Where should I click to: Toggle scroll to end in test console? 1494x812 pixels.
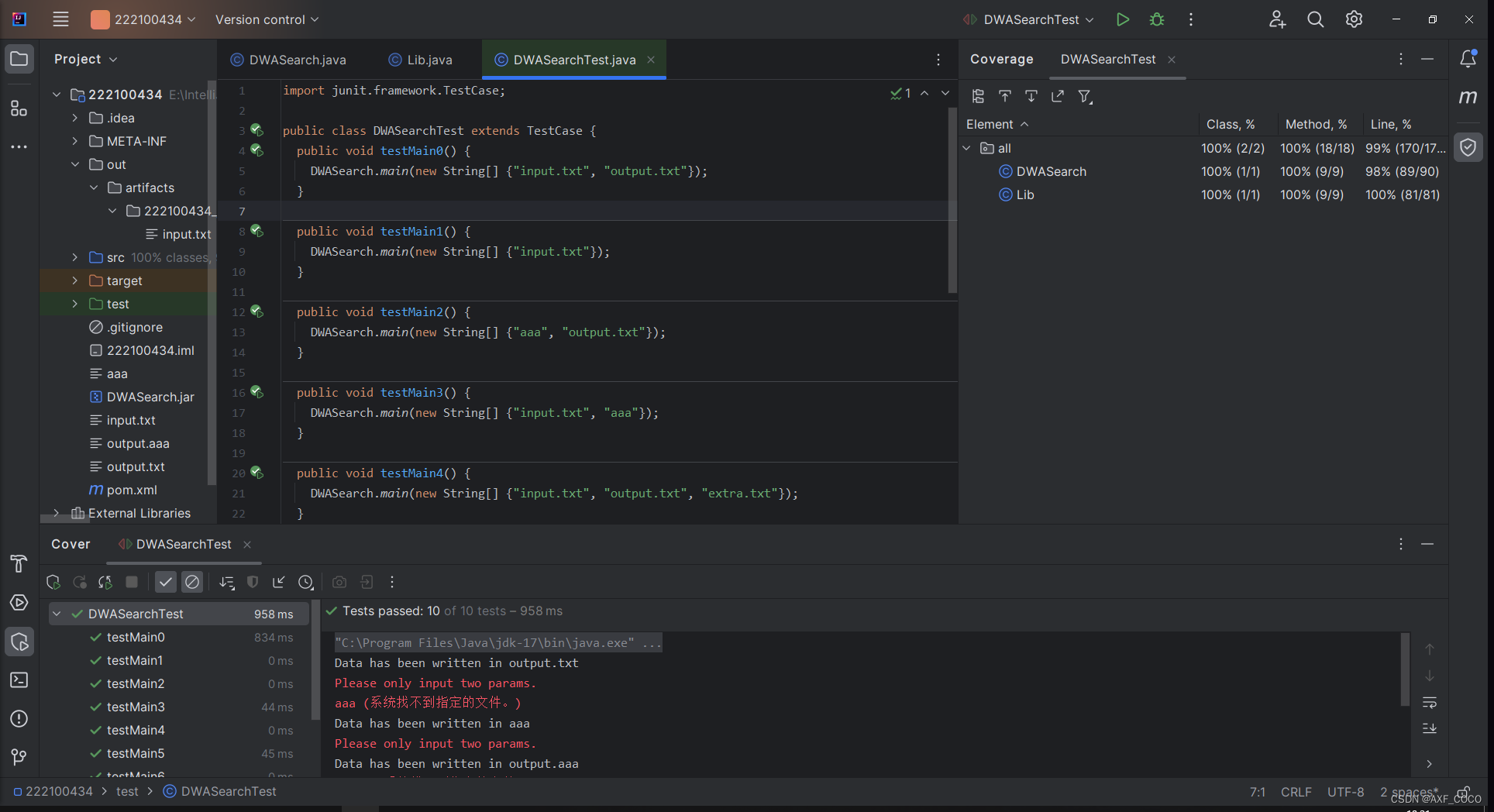(1430, 728)
